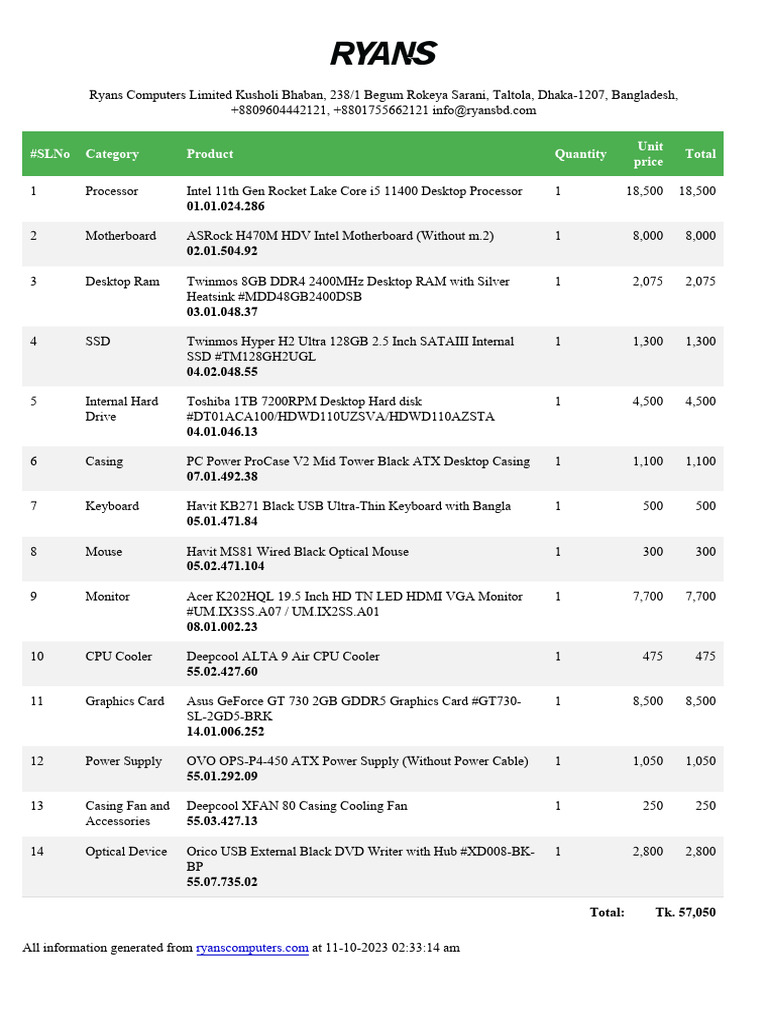The height and width of the screenshot is (1024, 768).
Task: Click the #SLNo column header
Action: [x=50, y=154]
